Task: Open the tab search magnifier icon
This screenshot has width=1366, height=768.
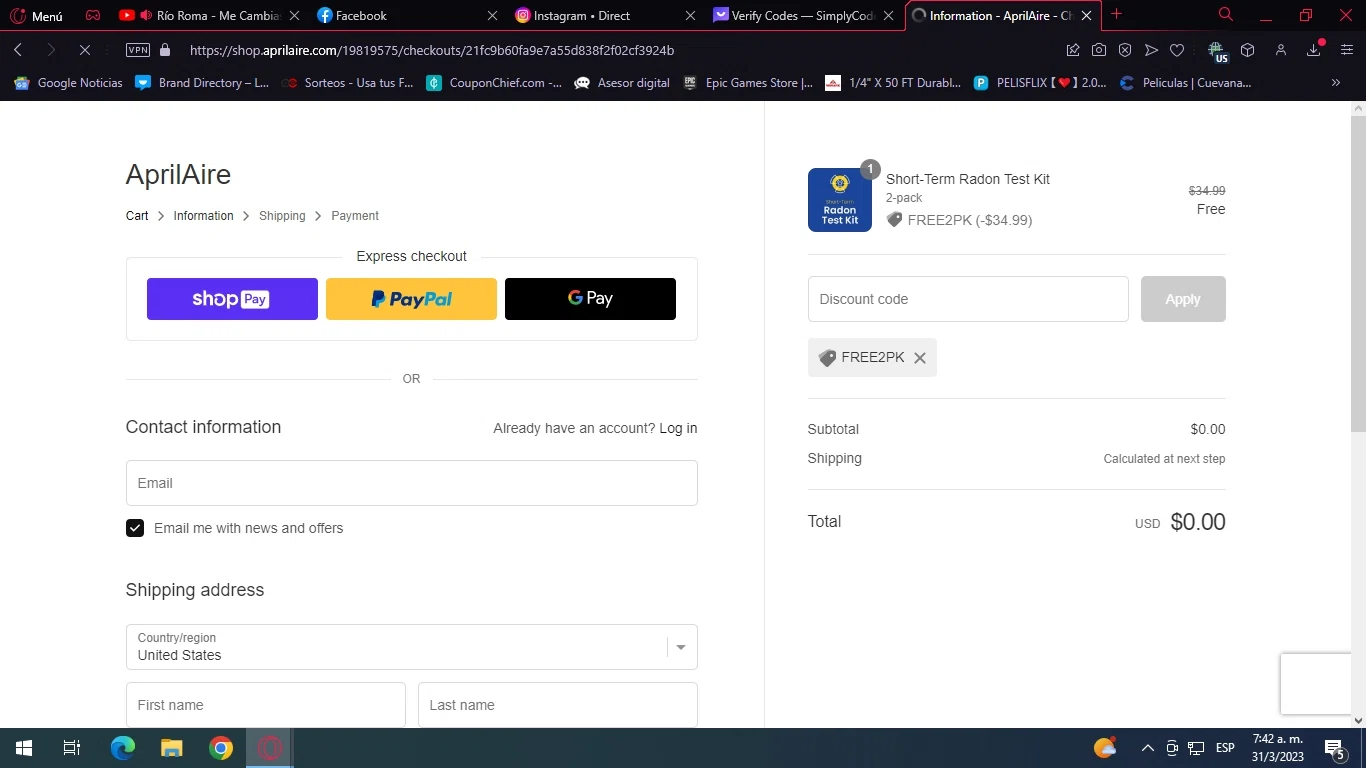Action: (1225, 14)
